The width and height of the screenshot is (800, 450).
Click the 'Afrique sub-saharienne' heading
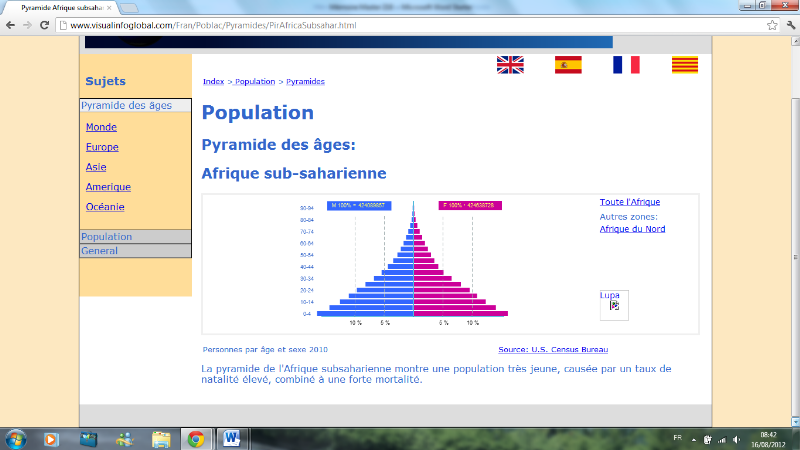(294, 173)
